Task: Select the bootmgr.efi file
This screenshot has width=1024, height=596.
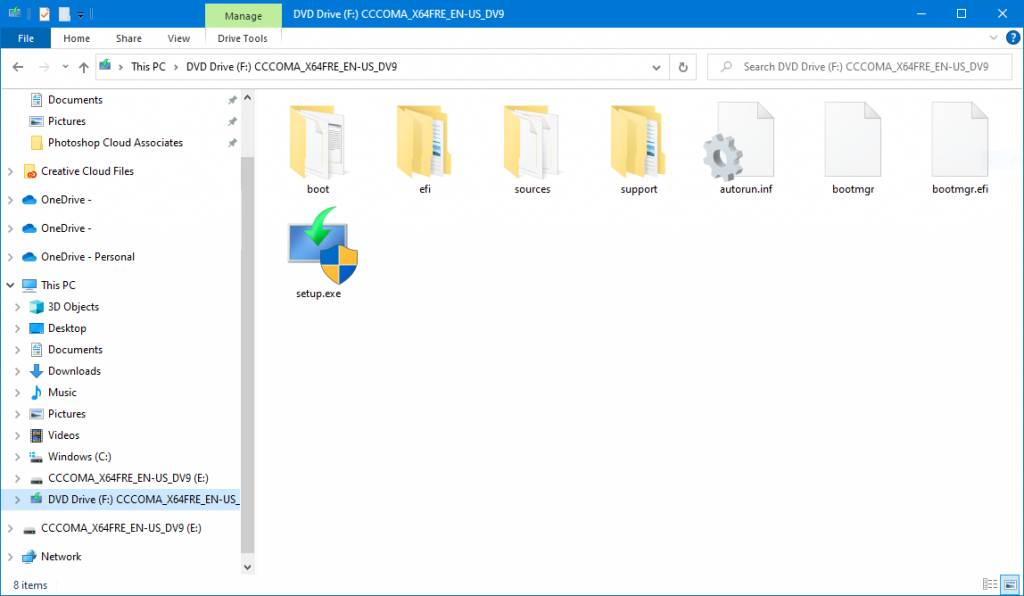Action: (x=959, y=149)
